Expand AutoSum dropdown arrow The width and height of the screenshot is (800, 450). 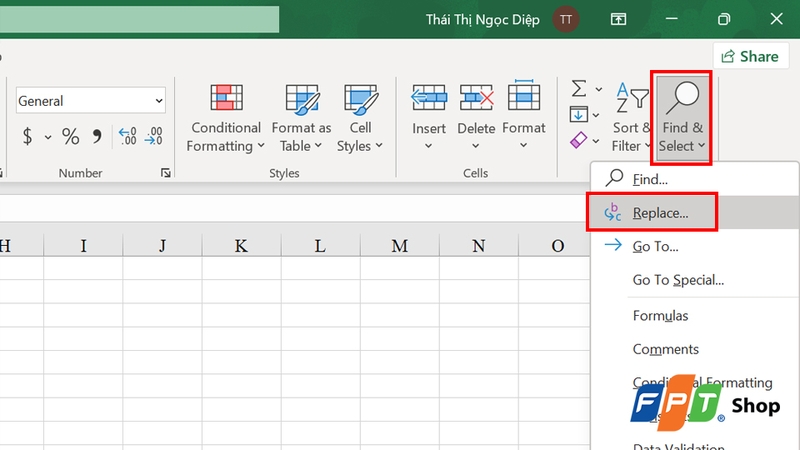598,89
